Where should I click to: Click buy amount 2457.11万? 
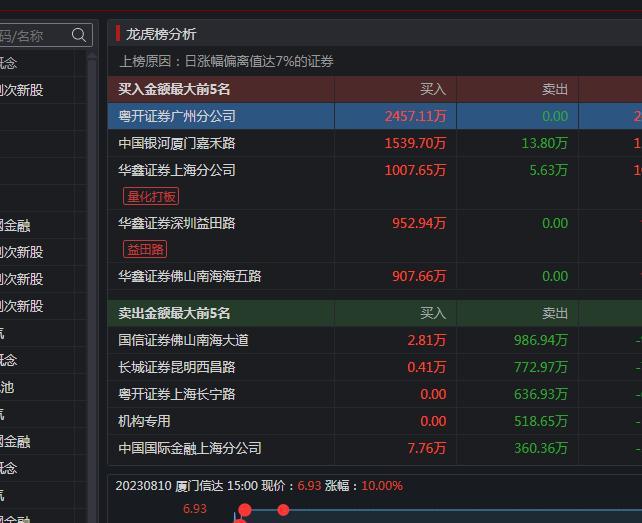(x=415, y=116)
